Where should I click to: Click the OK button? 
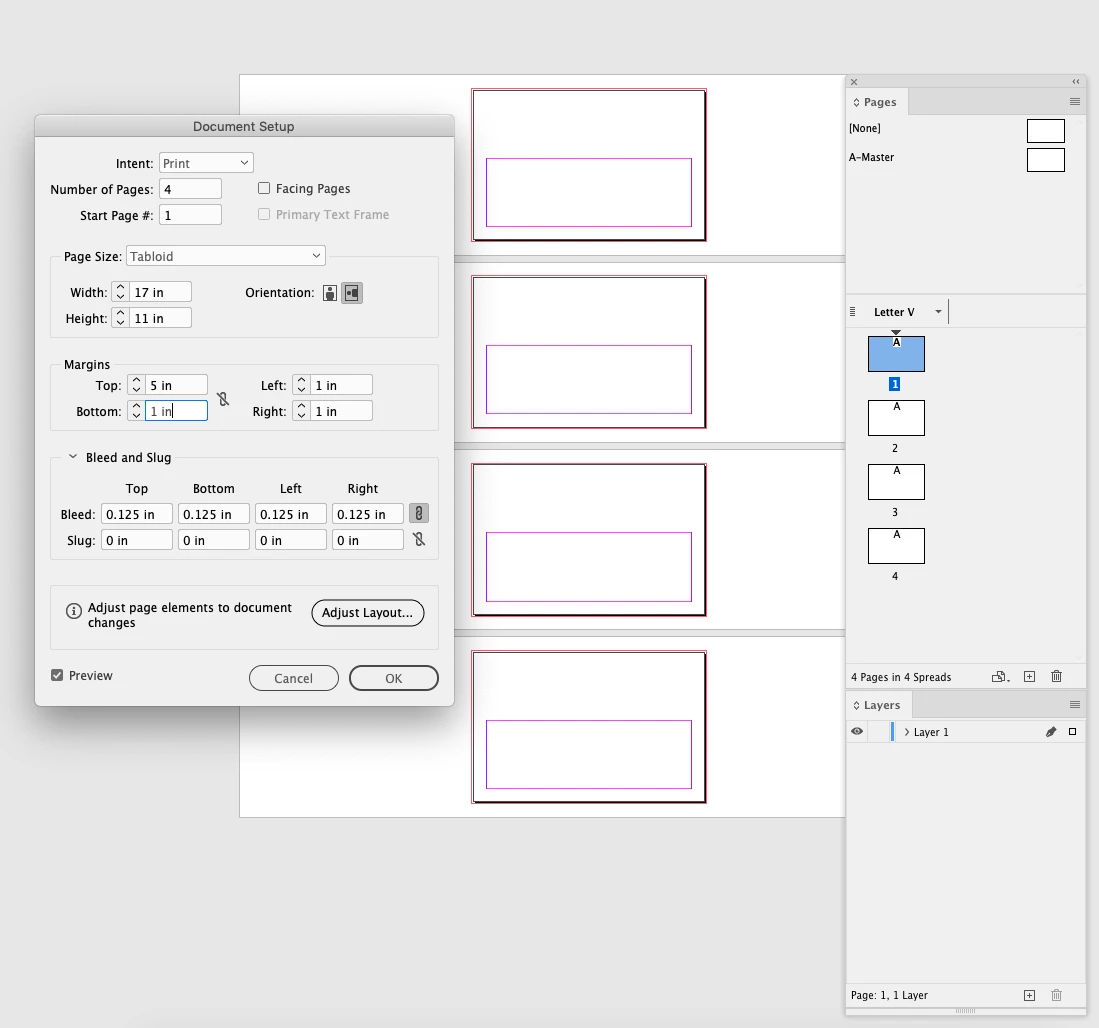(393, 678)
